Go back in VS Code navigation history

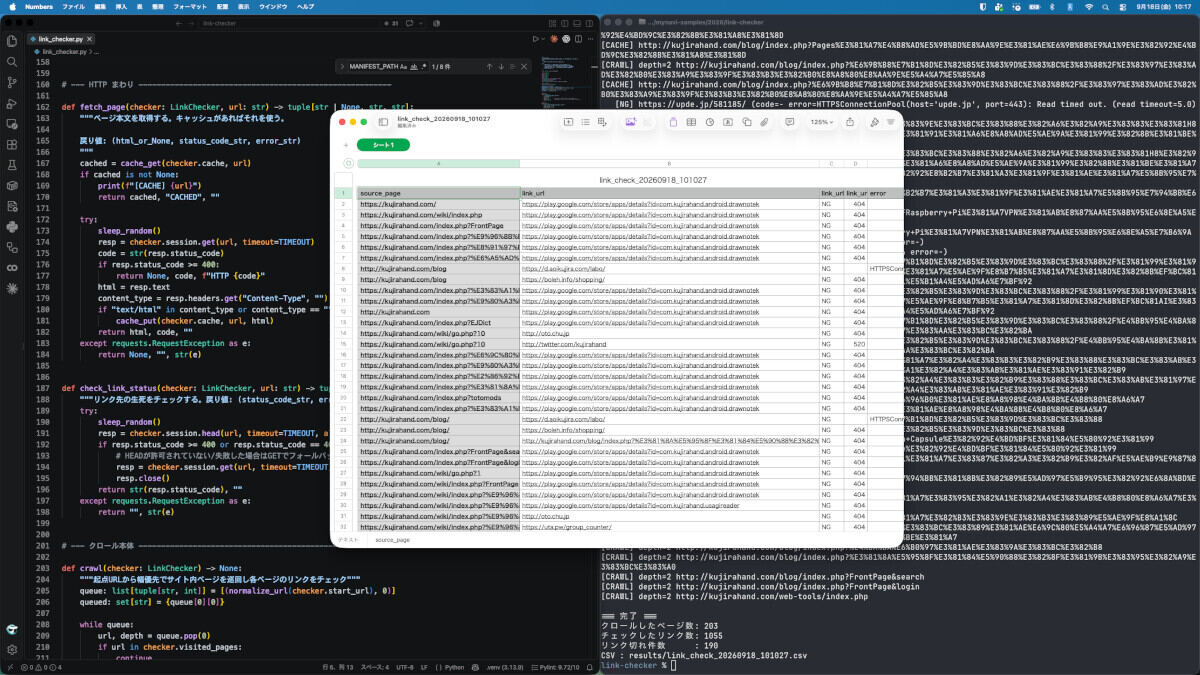(x=179, y=23)
